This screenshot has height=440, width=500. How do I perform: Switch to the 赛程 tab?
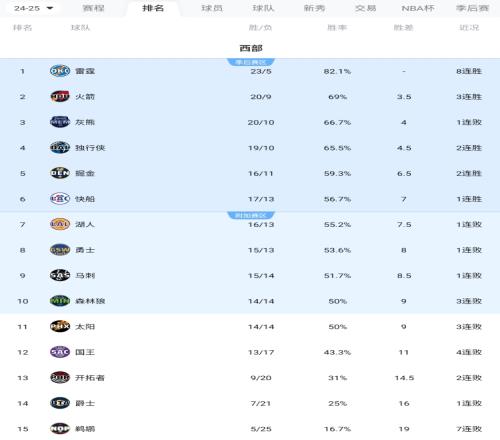pos(93,8)
